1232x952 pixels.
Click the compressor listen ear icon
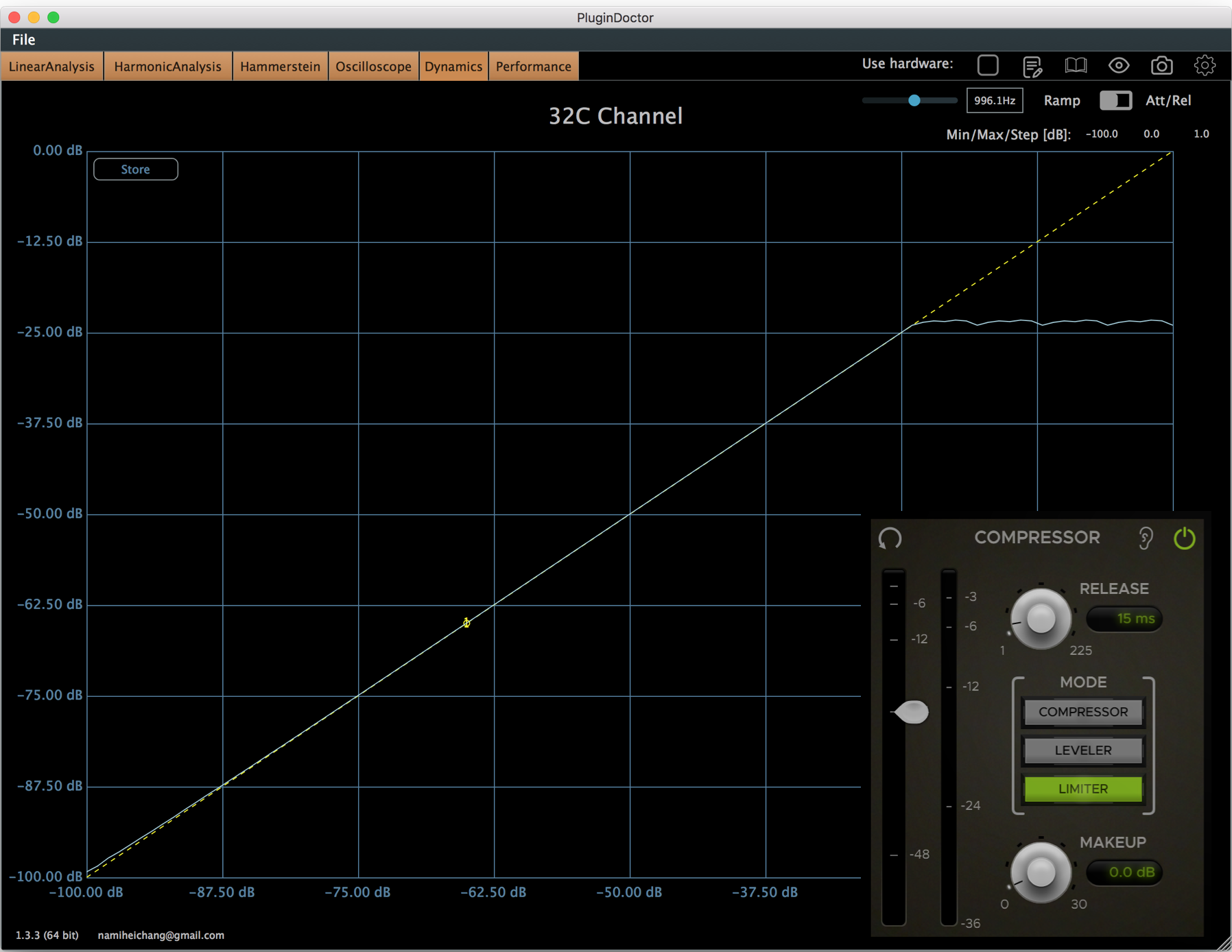click(1145, 538)
